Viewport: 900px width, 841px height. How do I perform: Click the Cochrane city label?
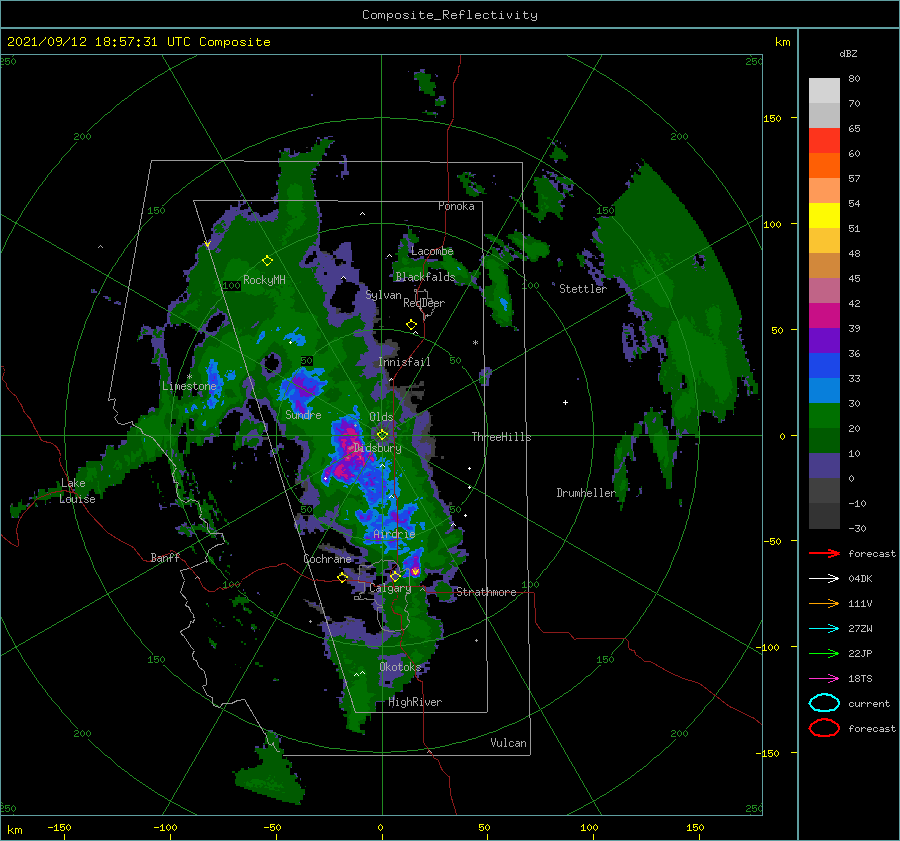pos(327,559)
